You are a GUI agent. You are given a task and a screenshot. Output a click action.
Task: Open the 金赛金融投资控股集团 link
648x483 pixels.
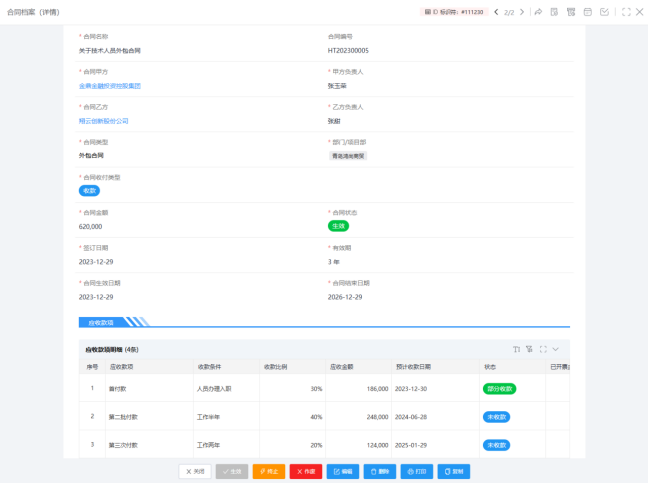110,86
